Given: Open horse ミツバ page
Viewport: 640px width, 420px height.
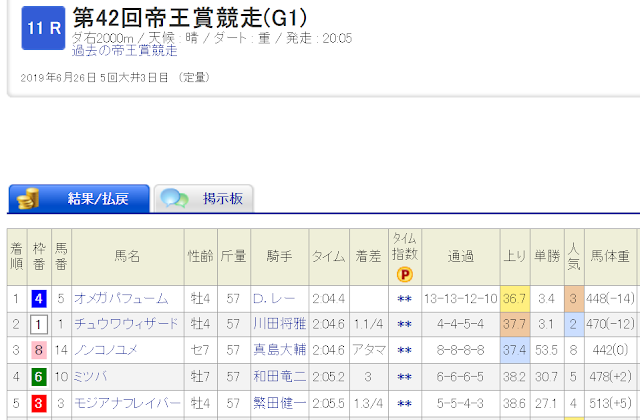Looking at the screenshot, I should [x=90, y=376].
